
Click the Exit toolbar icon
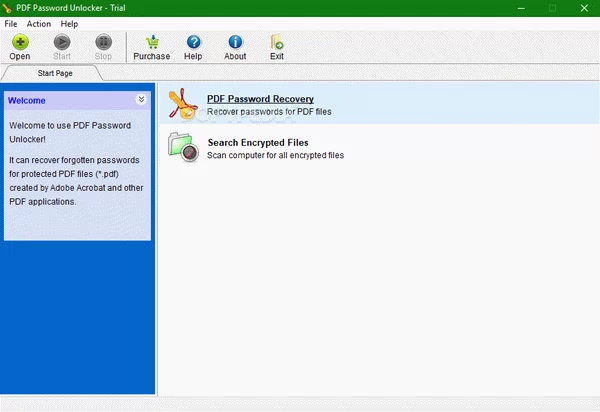[277, 42]
